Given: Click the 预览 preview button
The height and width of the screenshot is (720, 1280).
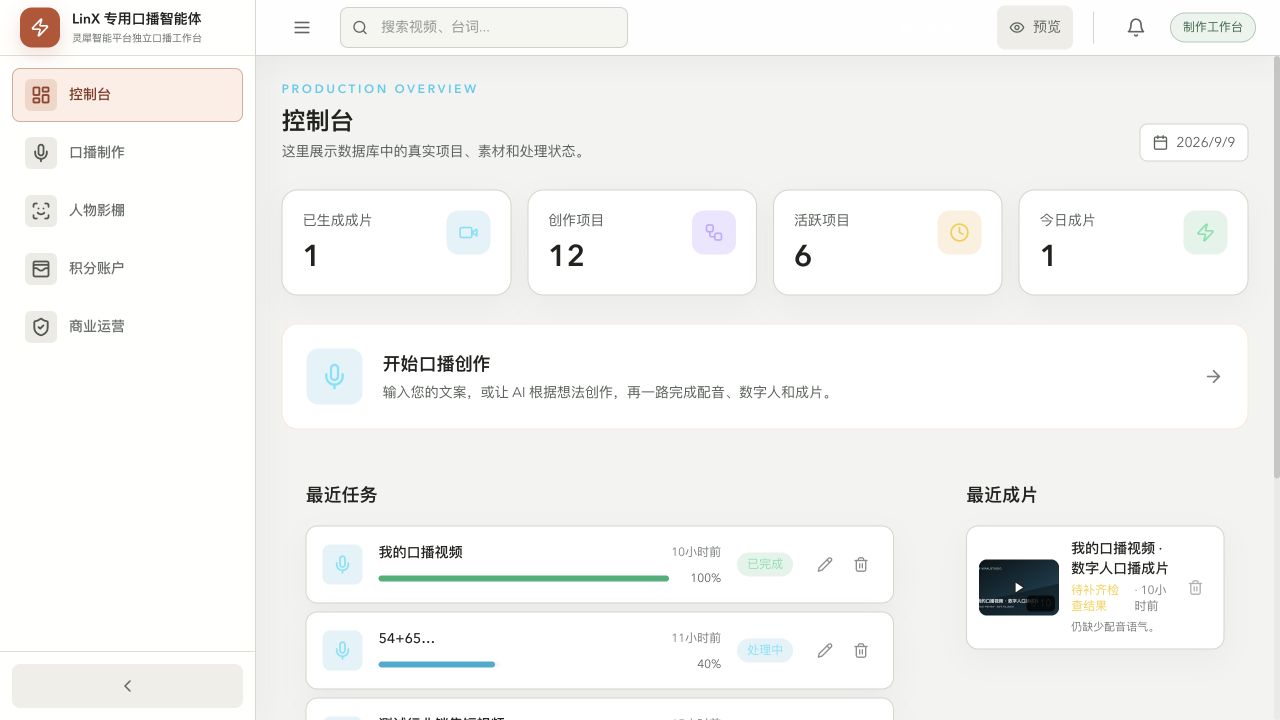Looking at the screenshot, I should 1035,28.
